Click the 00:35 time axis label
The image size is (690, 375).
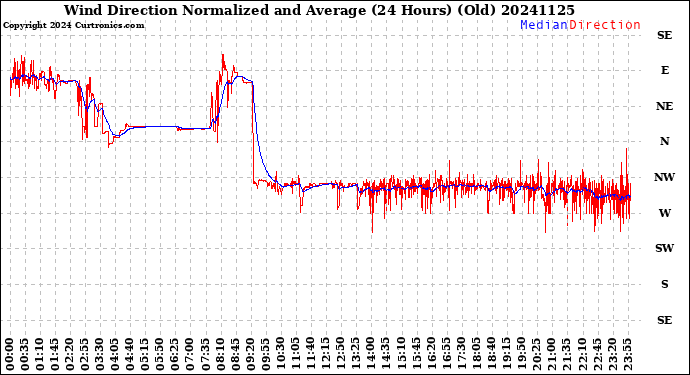click(x=25, y=354)
